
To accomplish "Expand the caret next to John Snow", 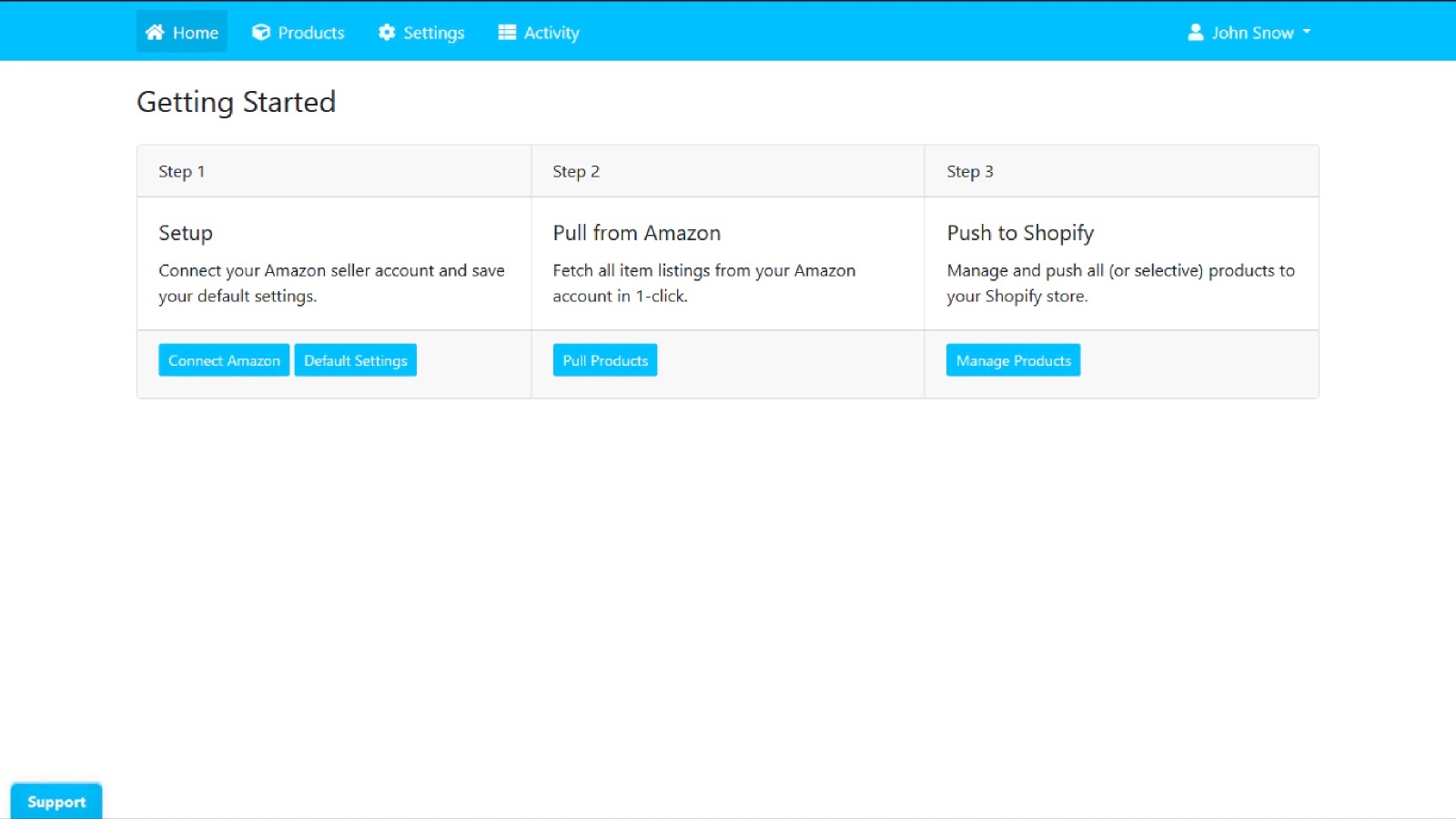I will tap(1307, 32).
